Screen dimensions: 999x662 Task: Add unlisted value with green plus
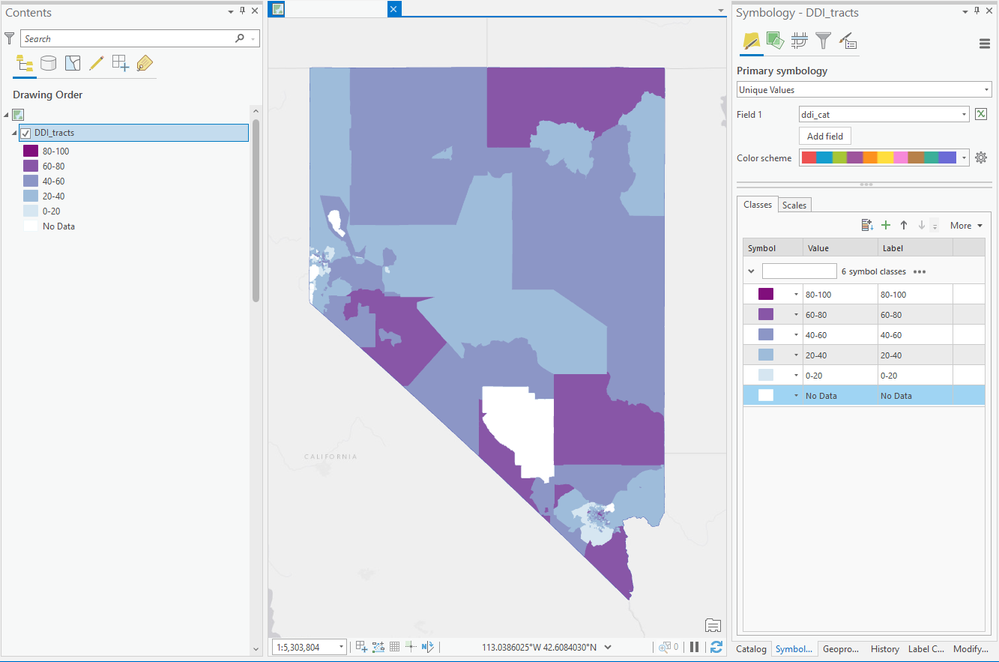[x=886, y=225]
